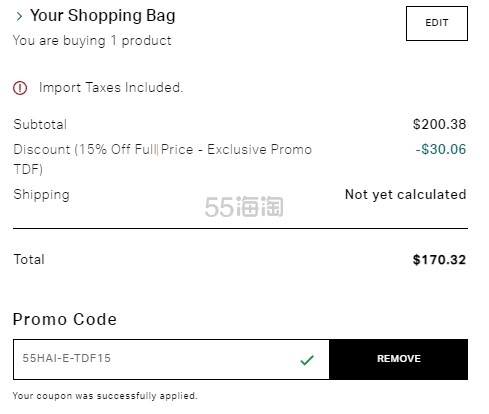This screenshot has width=489, height=414.
Task: Click the EDIT button
Action: 437,23
